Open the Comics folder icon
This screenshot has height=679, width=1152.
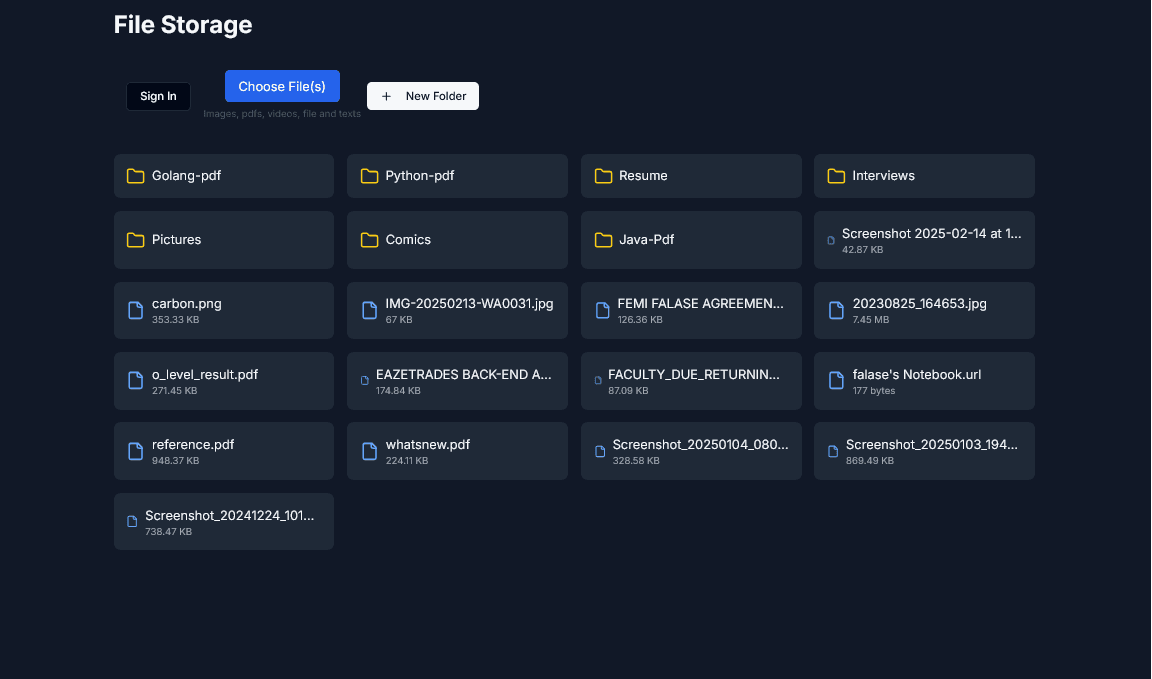tap(370, 239)
